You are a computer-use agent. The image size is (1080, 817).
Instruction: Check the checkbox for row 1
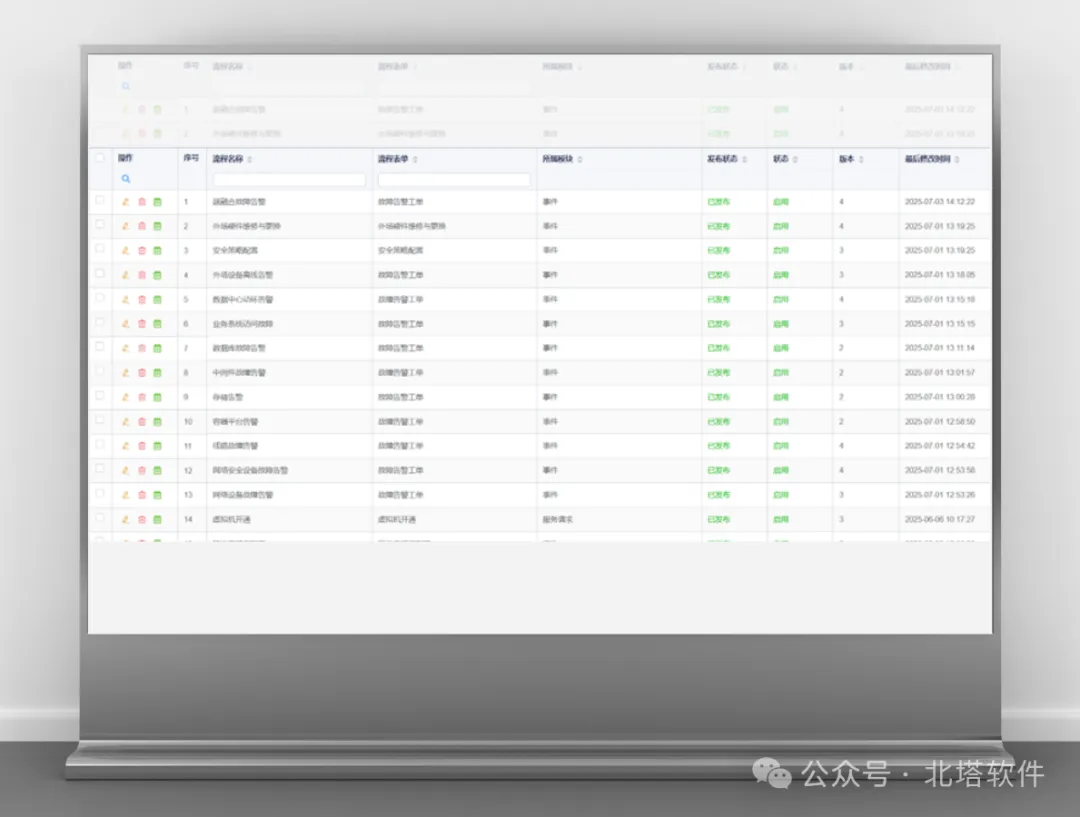click(x=100, y=200)
